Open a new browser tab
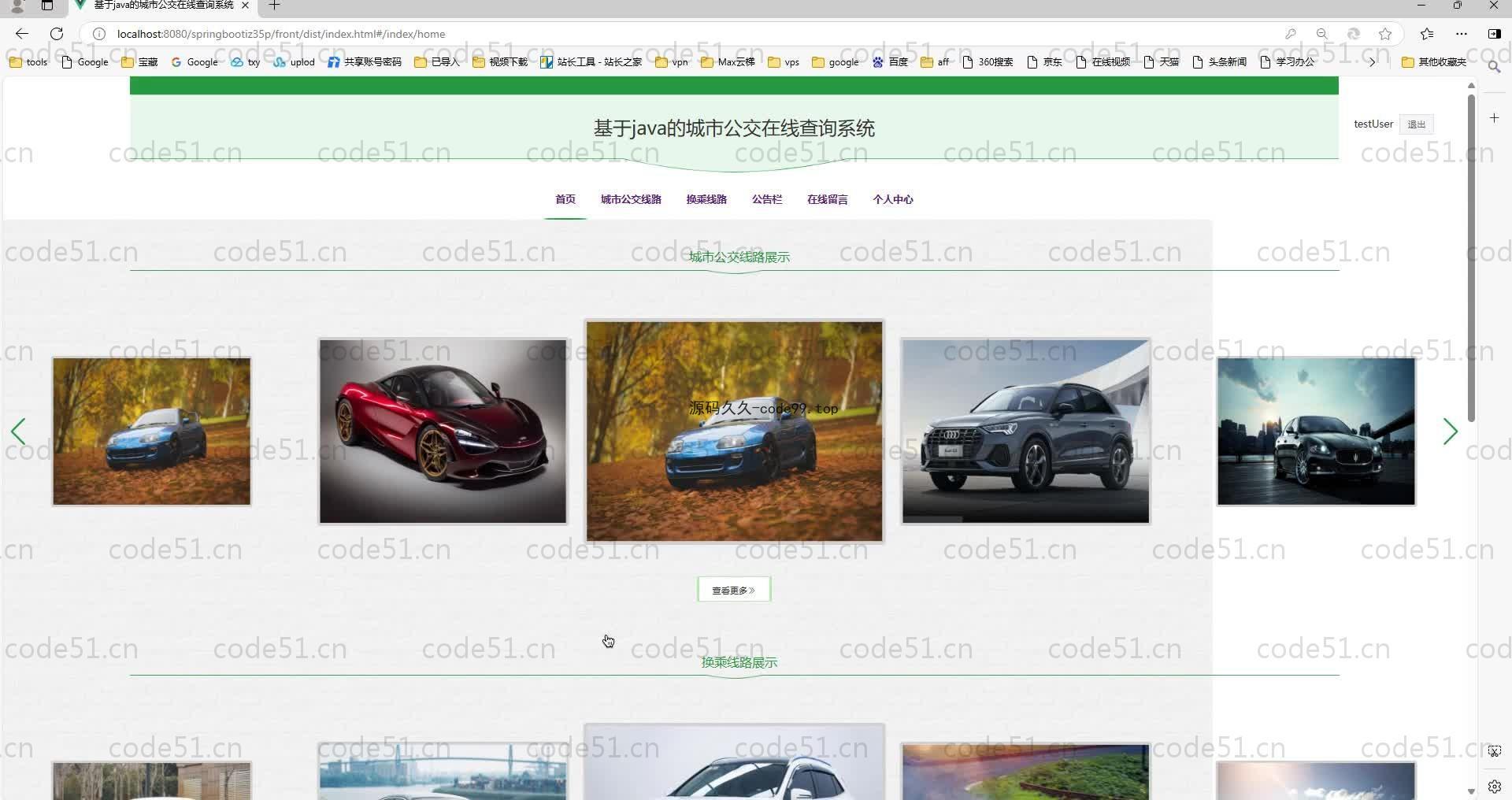Image resolution: width=1512 pixels, height=800 pixels. pos(274,6)
